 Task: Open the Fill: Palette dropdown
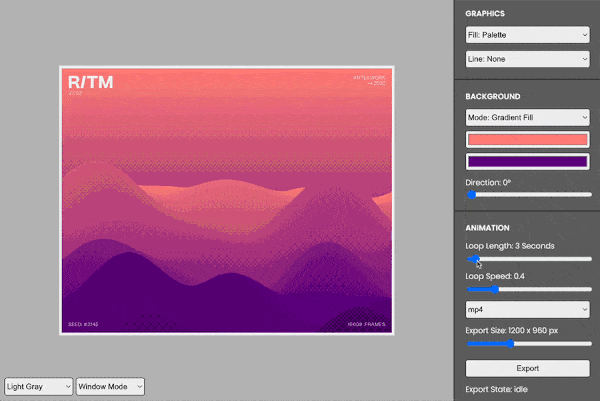pos(527,35)
